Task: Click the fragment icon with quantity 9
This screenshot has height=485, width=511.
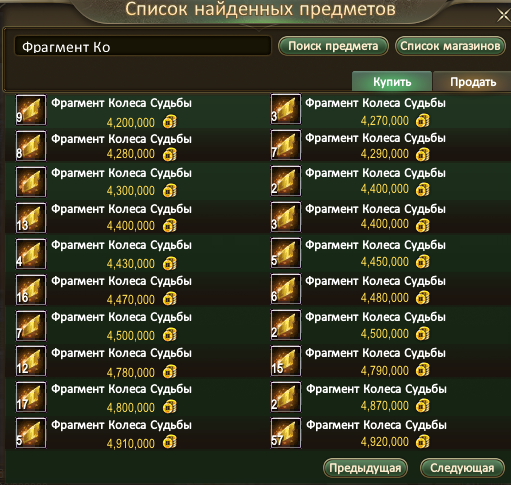Action: [31, 110]
